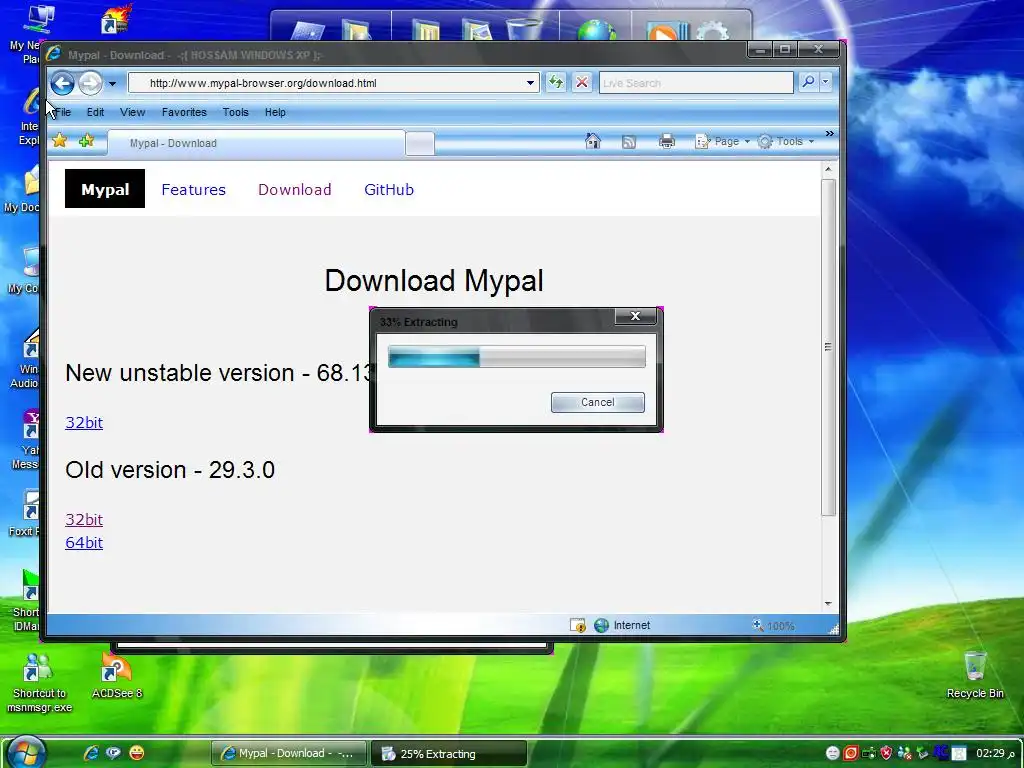Click the second Quick Launch icon
1024x768 pixels.
[114, 753]
